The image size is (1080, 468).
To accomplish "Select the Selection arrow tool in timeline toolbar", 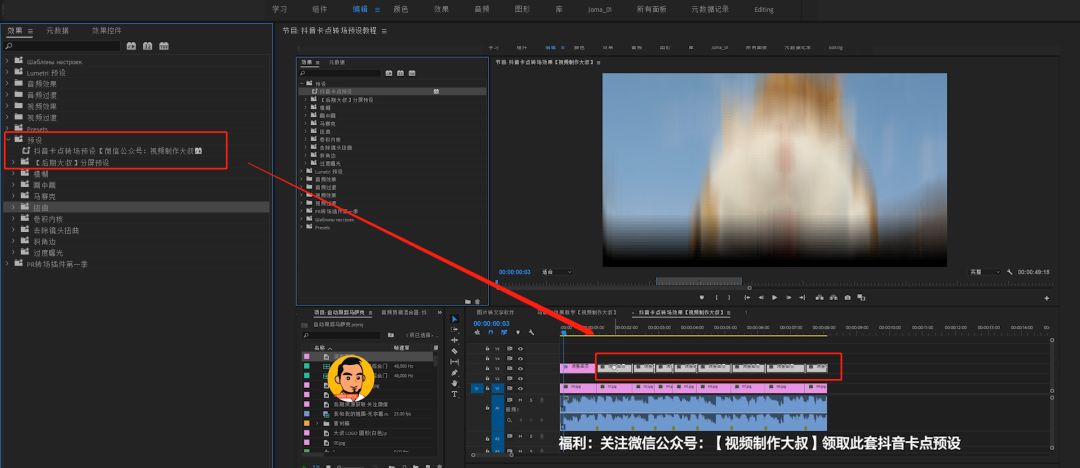I will (x=455, y=319).
